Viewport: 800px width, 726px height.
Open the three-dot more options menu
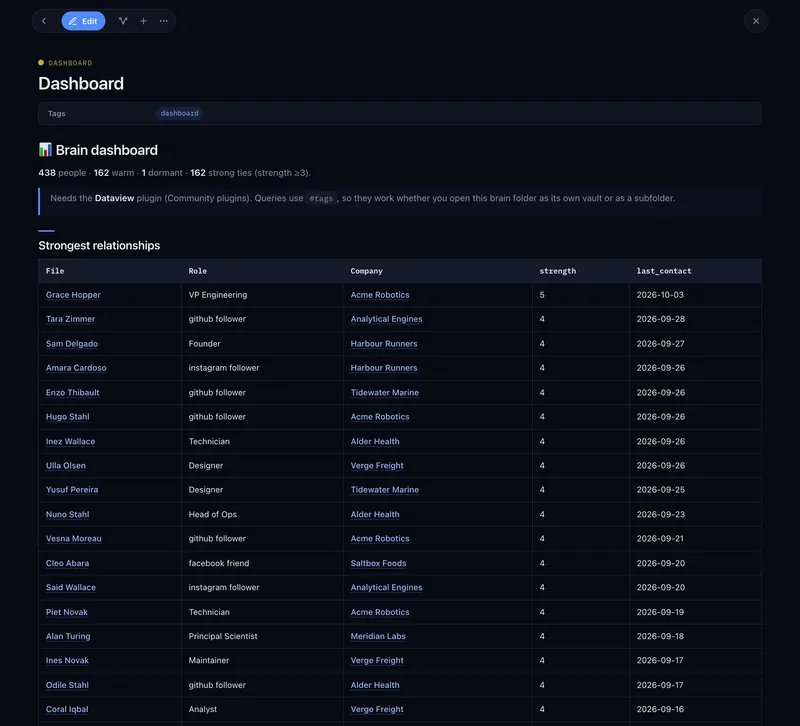(164, 21)
